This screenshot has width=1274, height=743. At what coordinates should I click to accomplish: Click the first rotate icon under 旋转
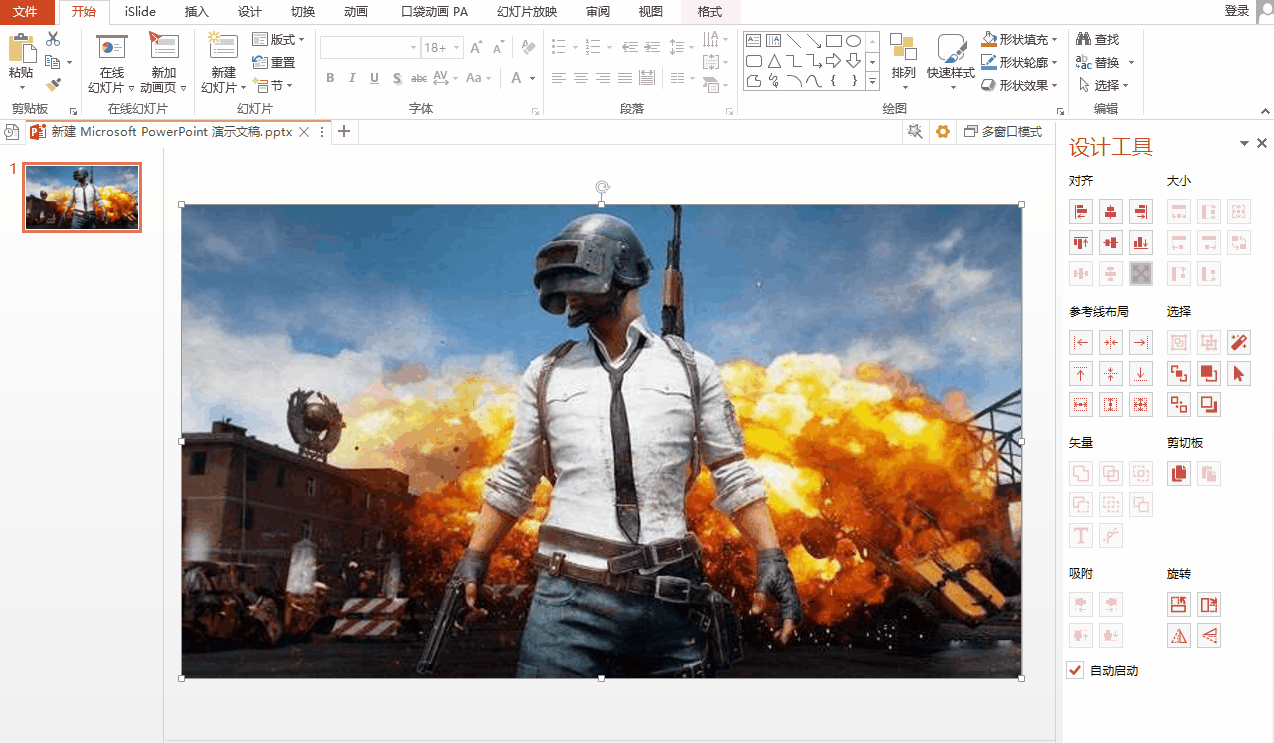click(x=1179, y=605)
